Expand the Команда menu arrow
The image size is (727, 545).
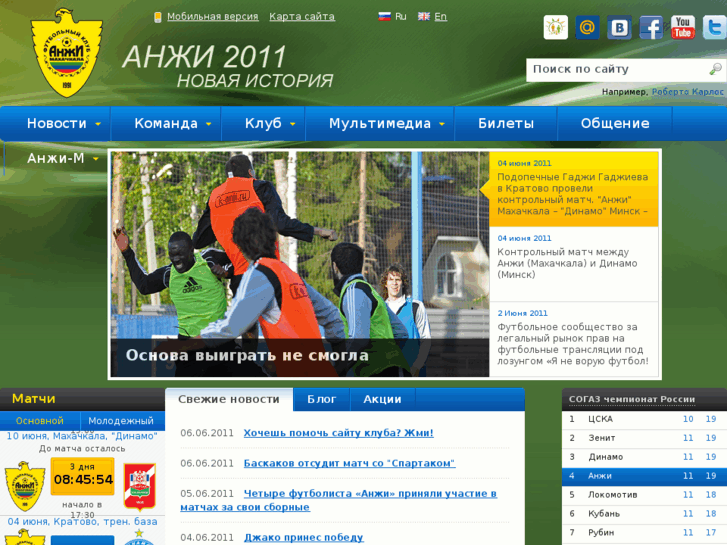209,124
